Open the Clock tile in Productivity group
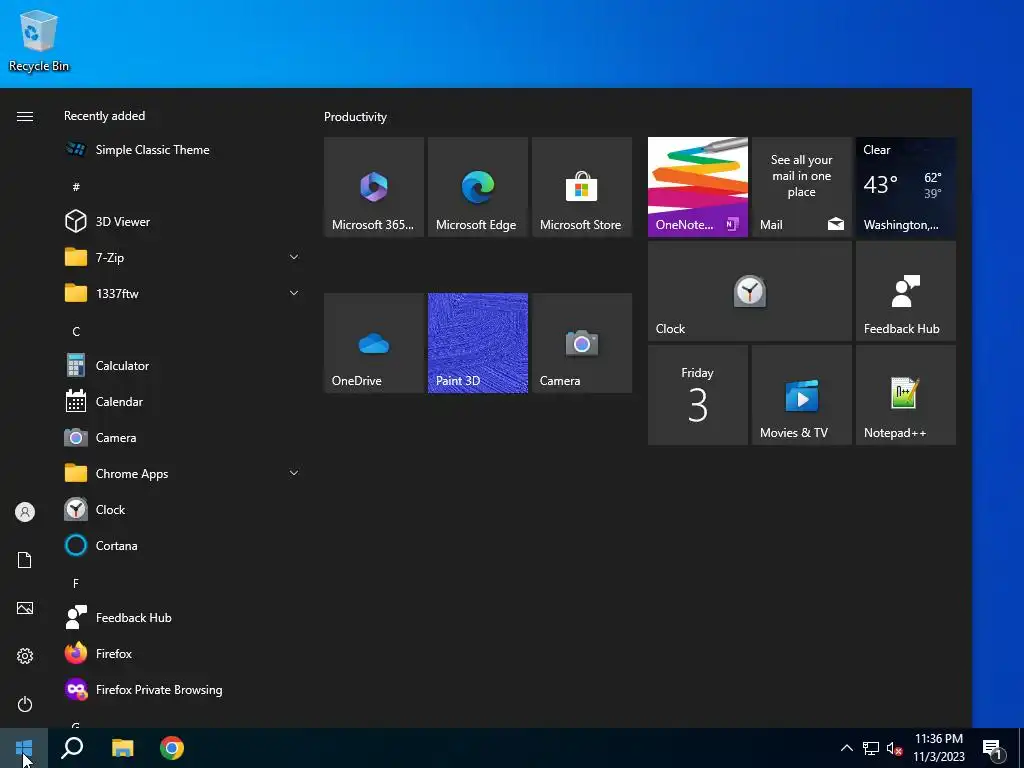The image size is (1024, 768). pyautogui.click(x=750, y=291)
